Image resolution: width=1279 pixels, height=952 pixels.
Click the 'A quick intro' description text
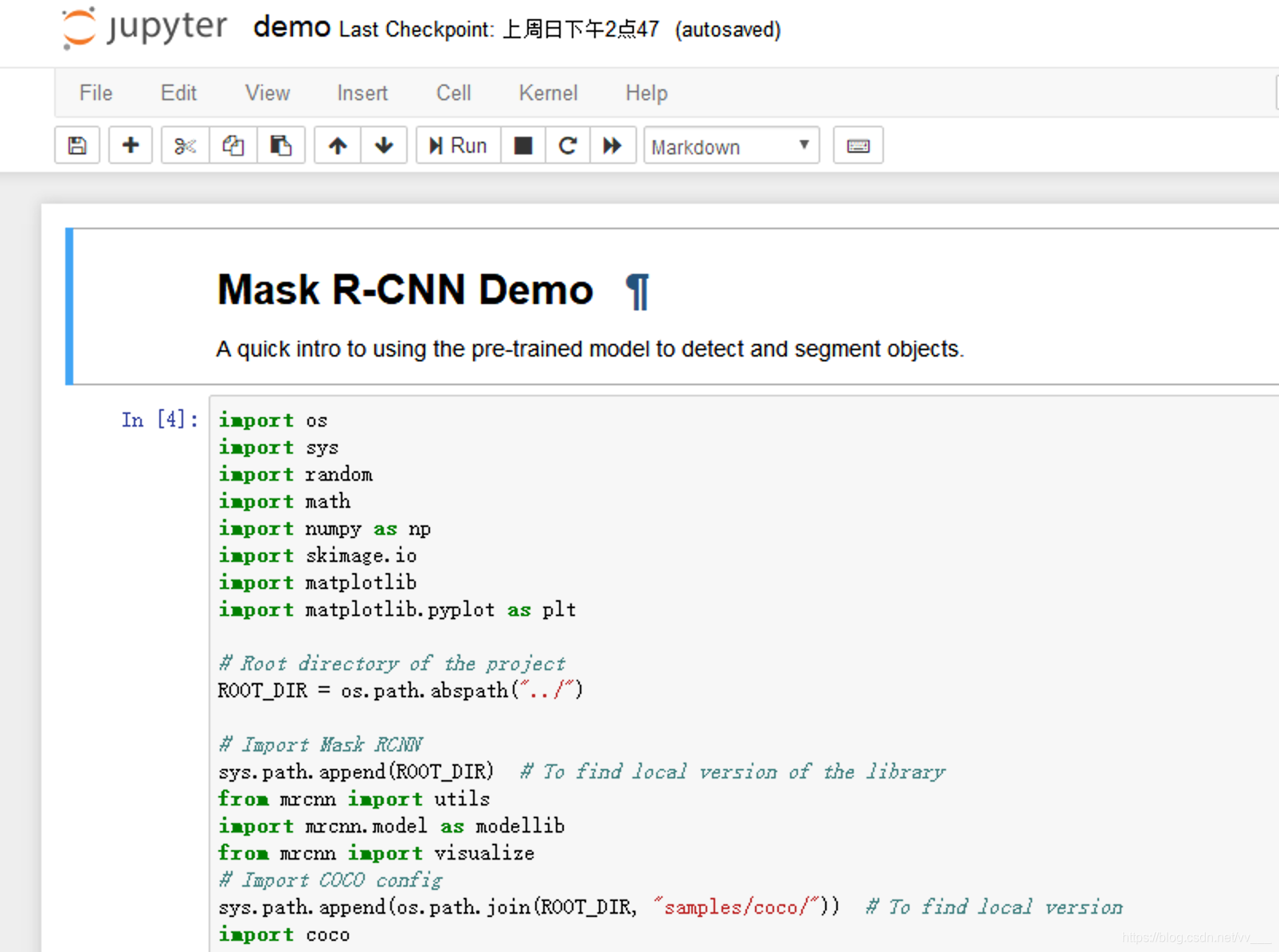click(x=590, y=349)
